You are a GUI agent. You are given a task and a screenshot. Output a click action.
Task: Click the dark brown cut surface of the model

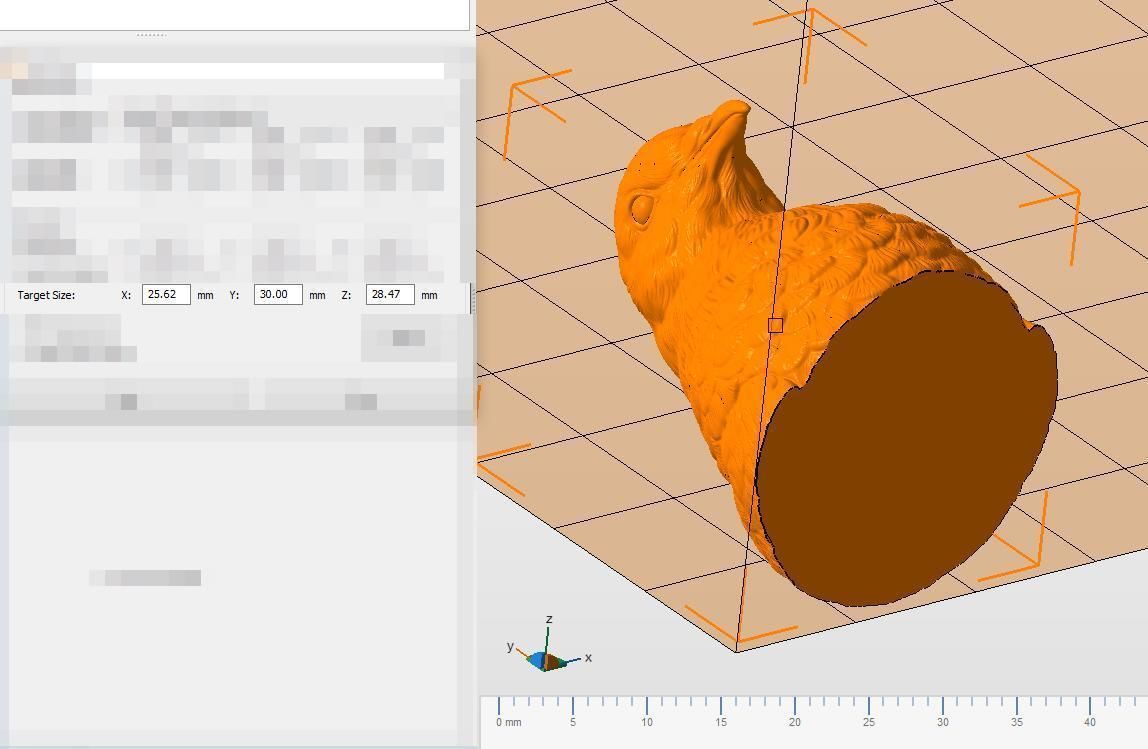908,439
